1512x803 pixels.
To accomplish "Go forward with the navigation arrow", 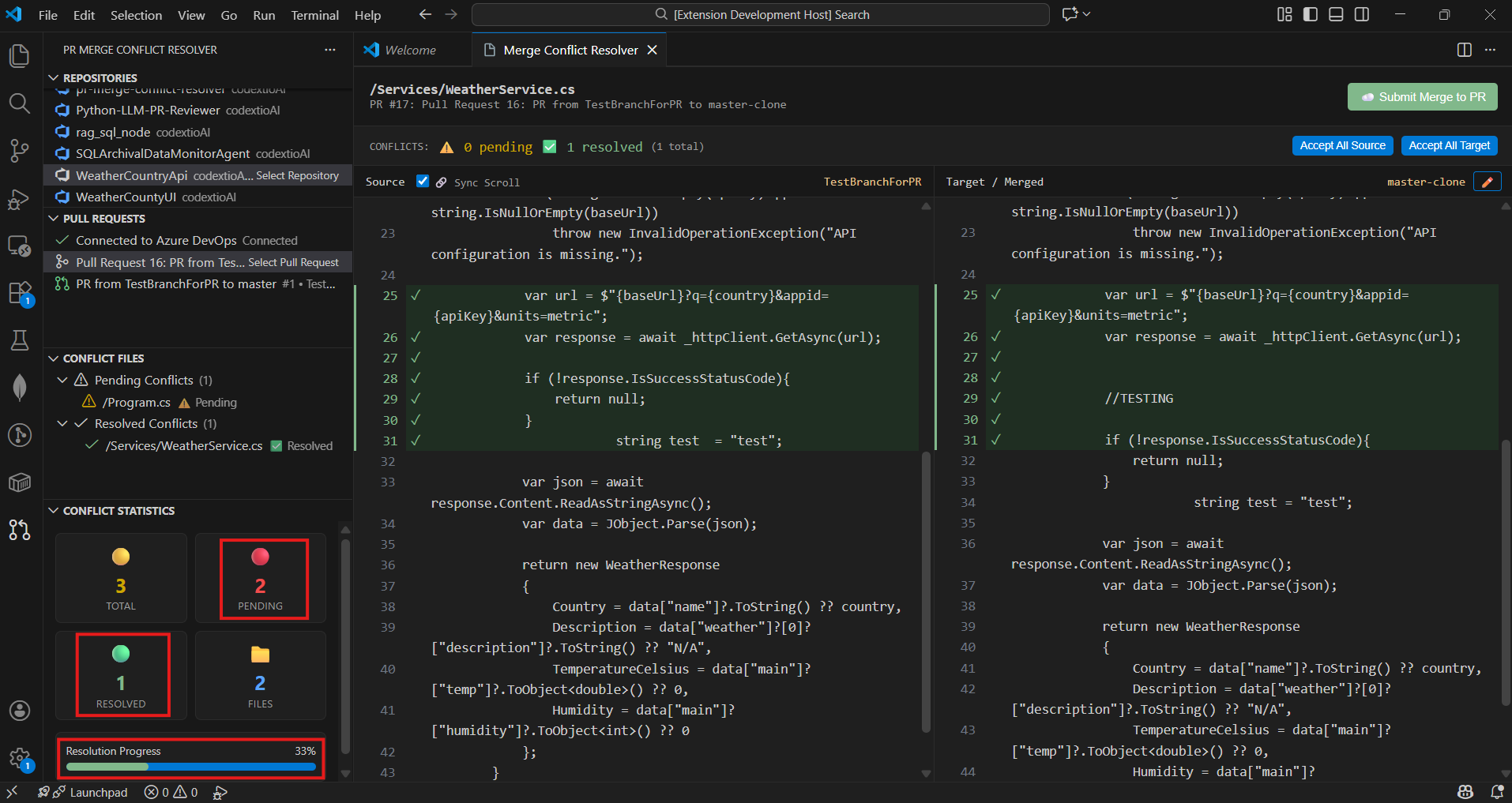I will [x=451, y=14].
